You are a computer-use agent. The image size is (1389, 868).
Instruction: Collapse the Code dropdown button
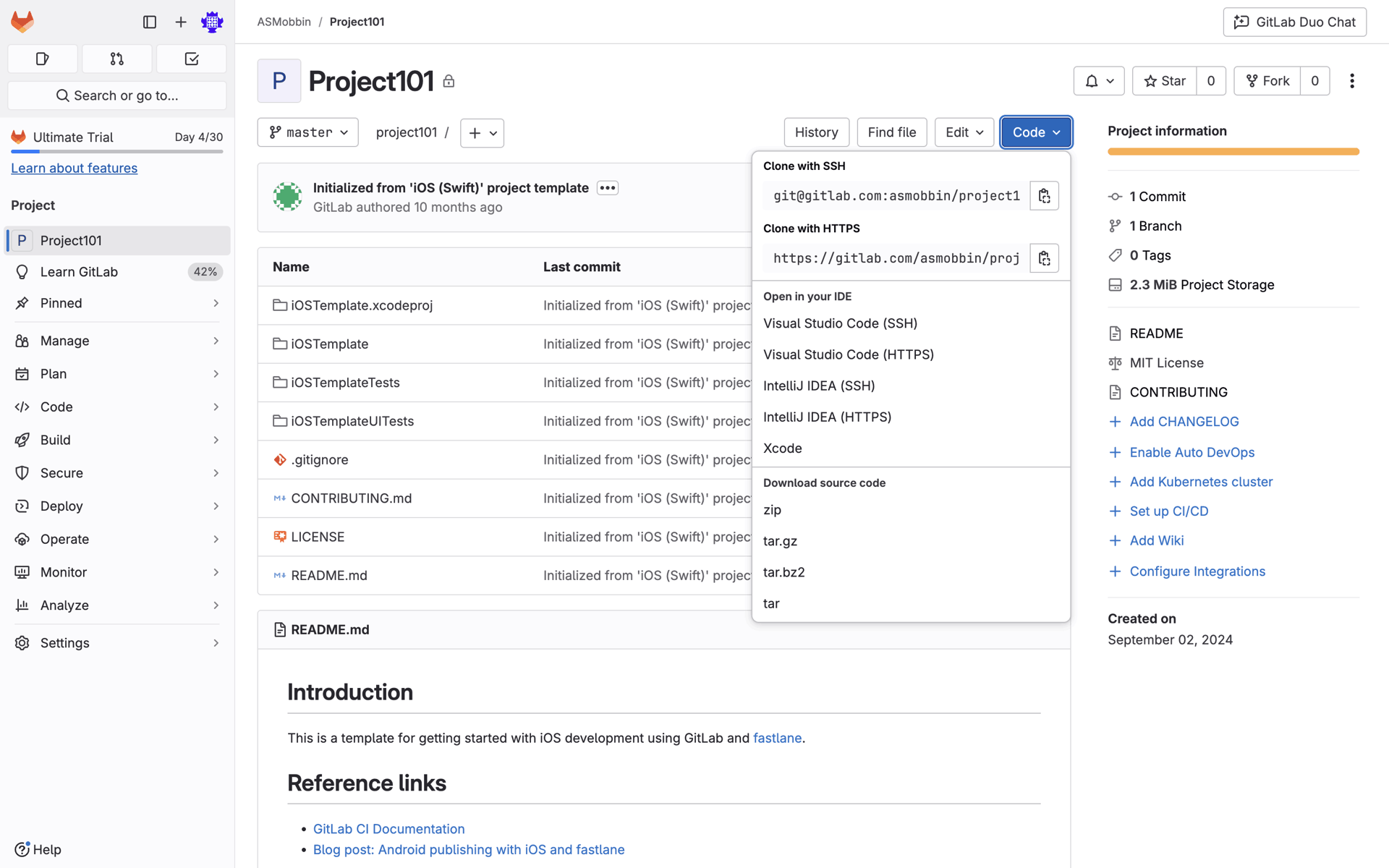tap(1036, 132)
